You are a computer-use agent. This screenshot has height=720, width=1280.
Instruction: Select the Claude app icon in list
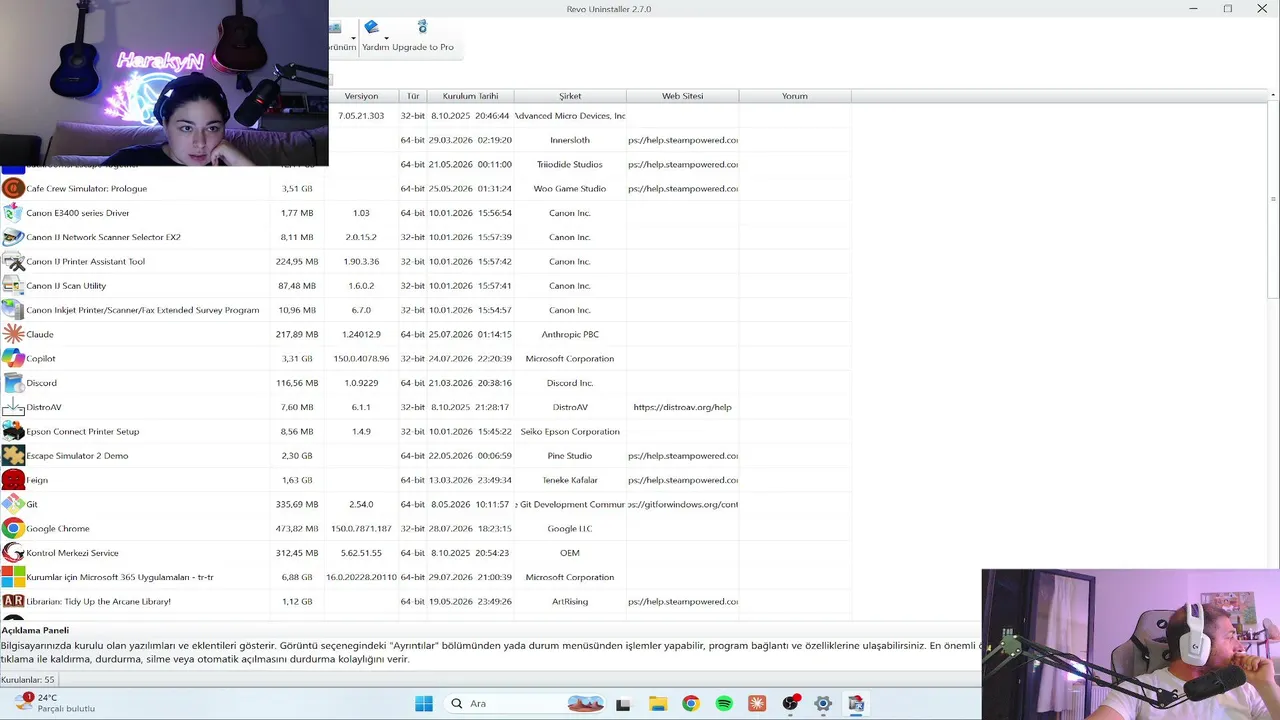click(13, 334)
